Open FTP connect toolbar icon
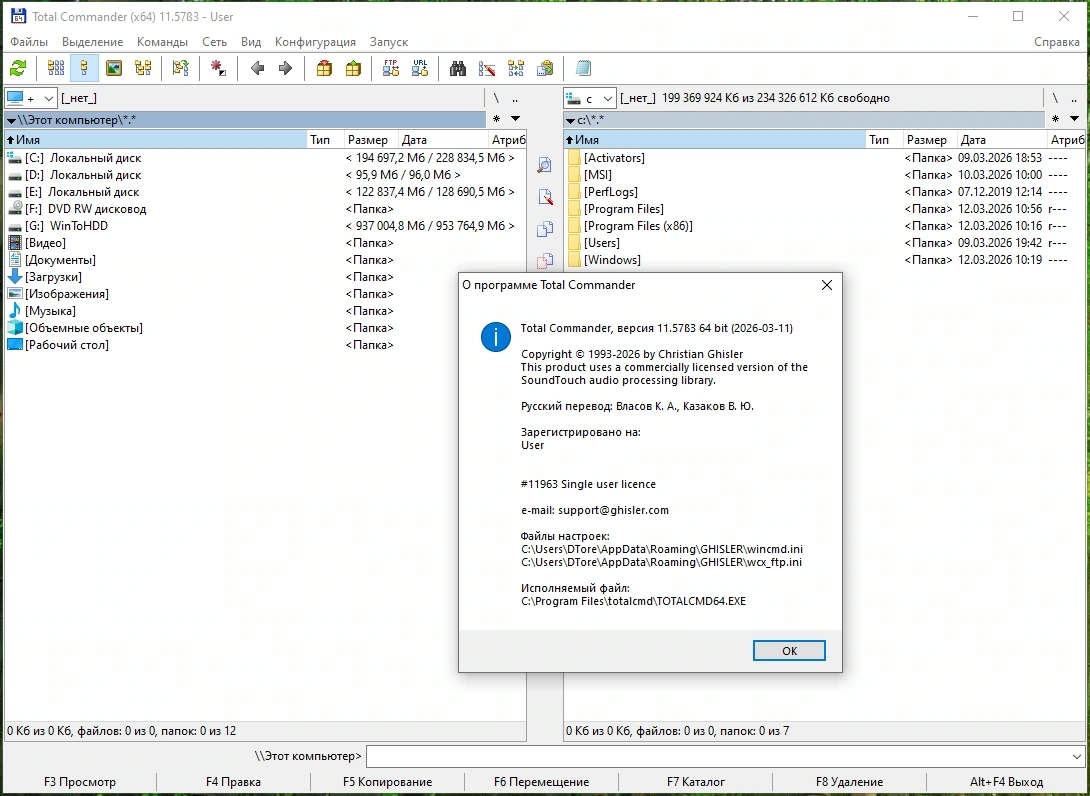 [391, 68]
